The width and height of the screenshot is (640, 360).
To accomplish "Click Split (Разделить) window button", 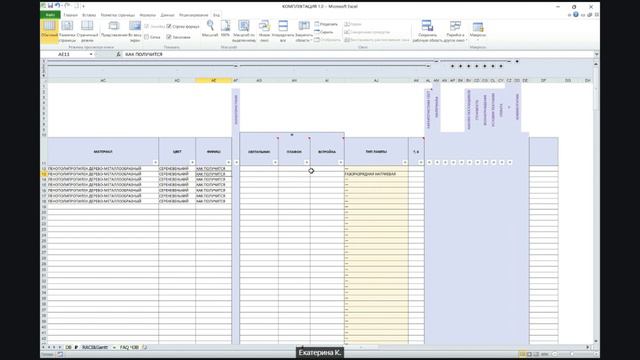I will tap(326, 24).
